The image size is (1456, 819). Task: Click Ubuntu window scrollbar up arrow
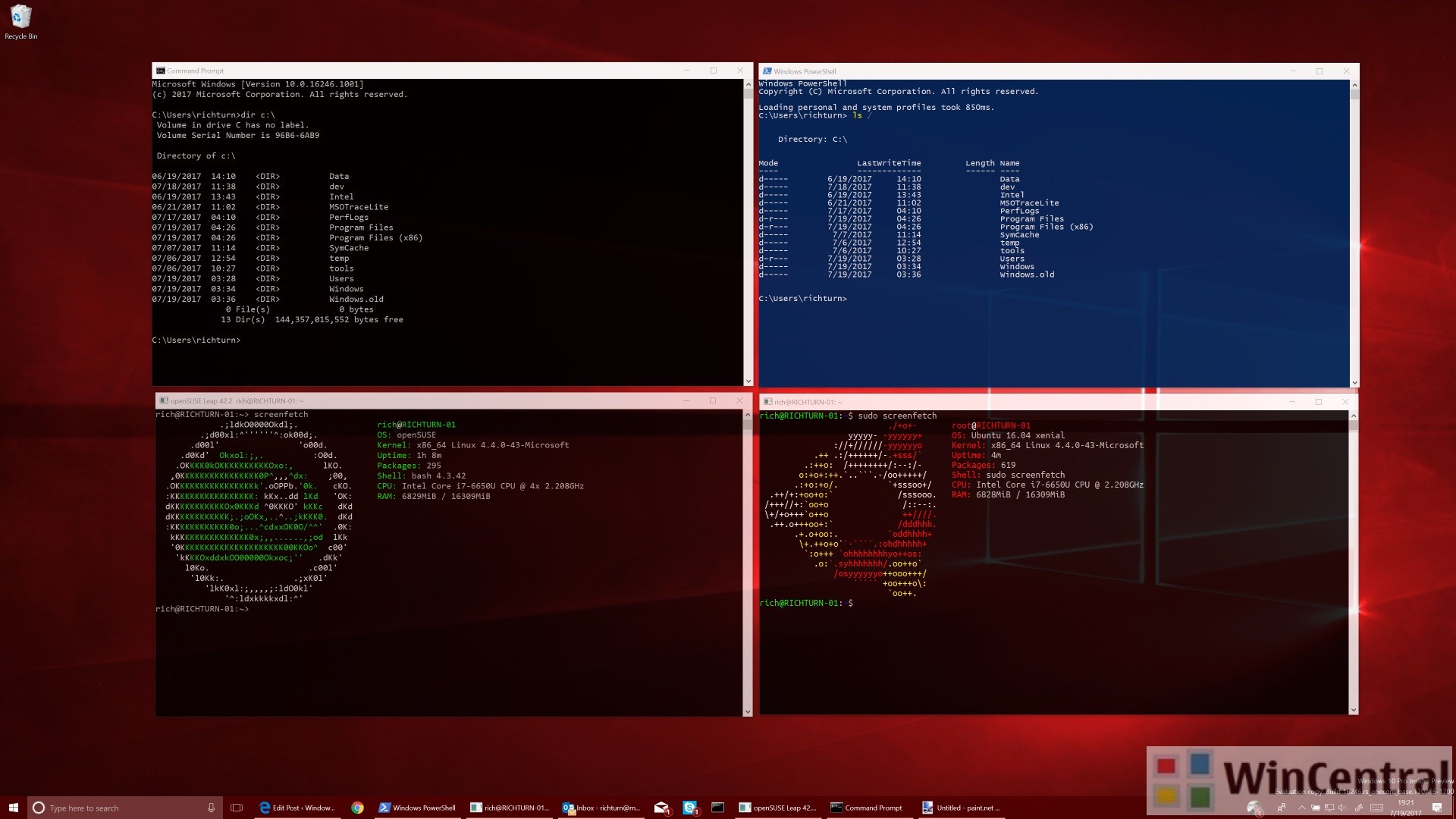pyautogui.click(x=1354, y=416)
